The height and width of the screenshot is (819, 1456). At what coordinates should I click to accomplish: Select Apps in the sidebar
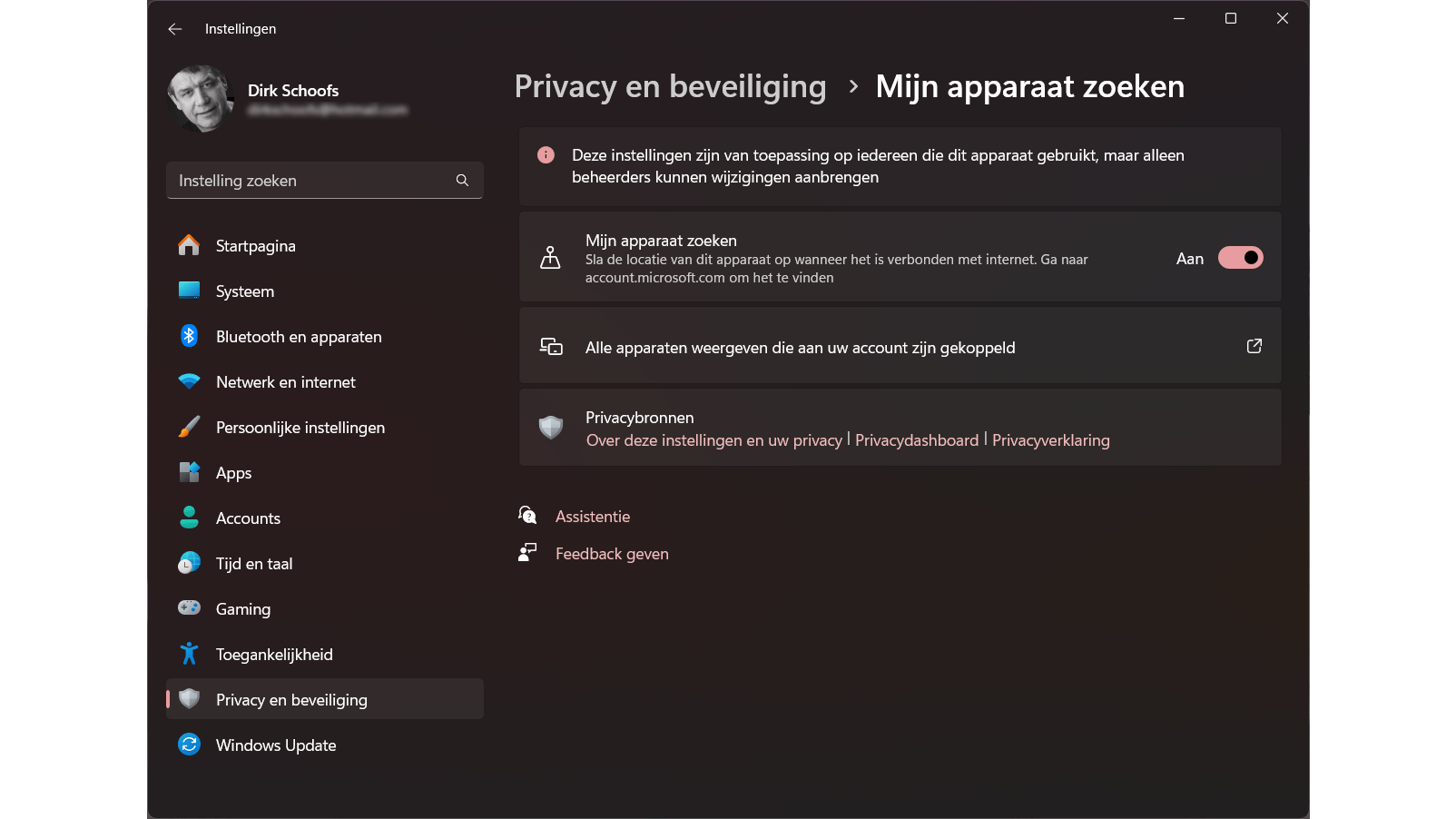233,473
